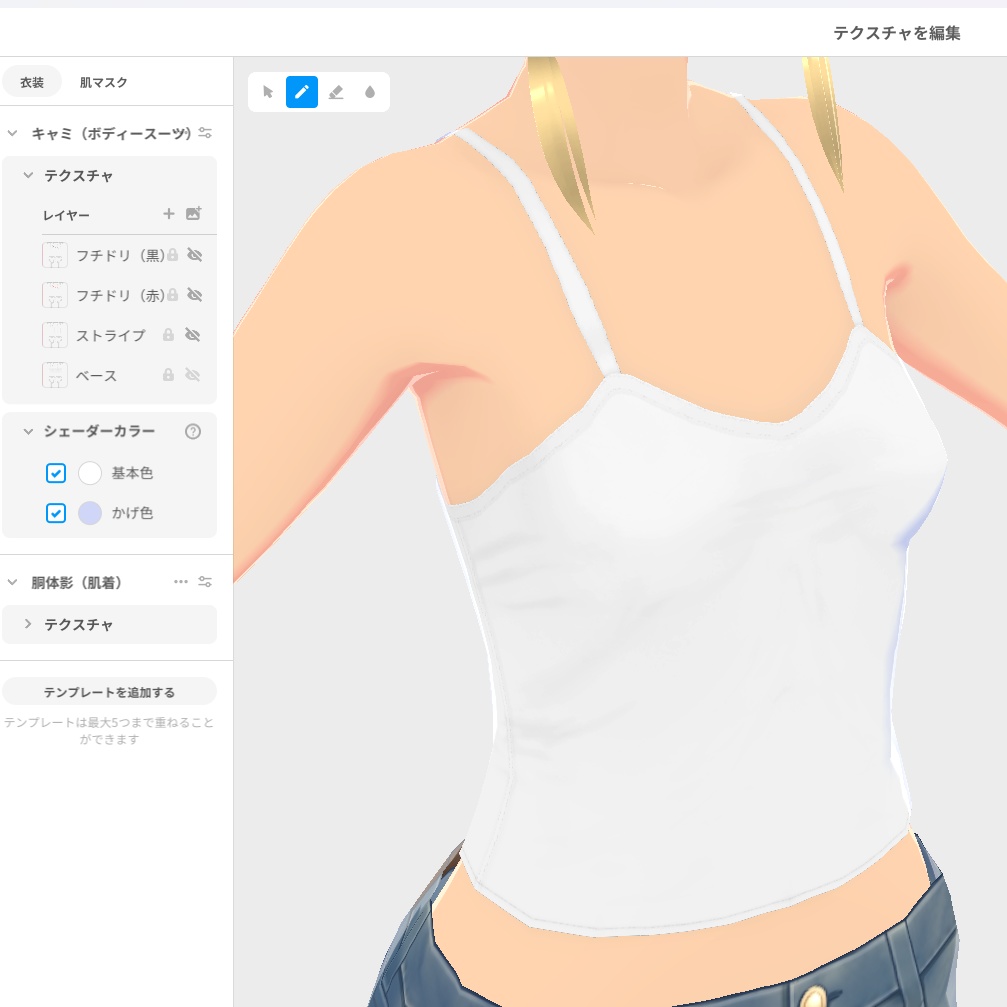Image resolution: width=1007 pixels, height=1007 pixels.
Task: Uncheck the かげ色 checkbox
Action: [x=56, y=513]
